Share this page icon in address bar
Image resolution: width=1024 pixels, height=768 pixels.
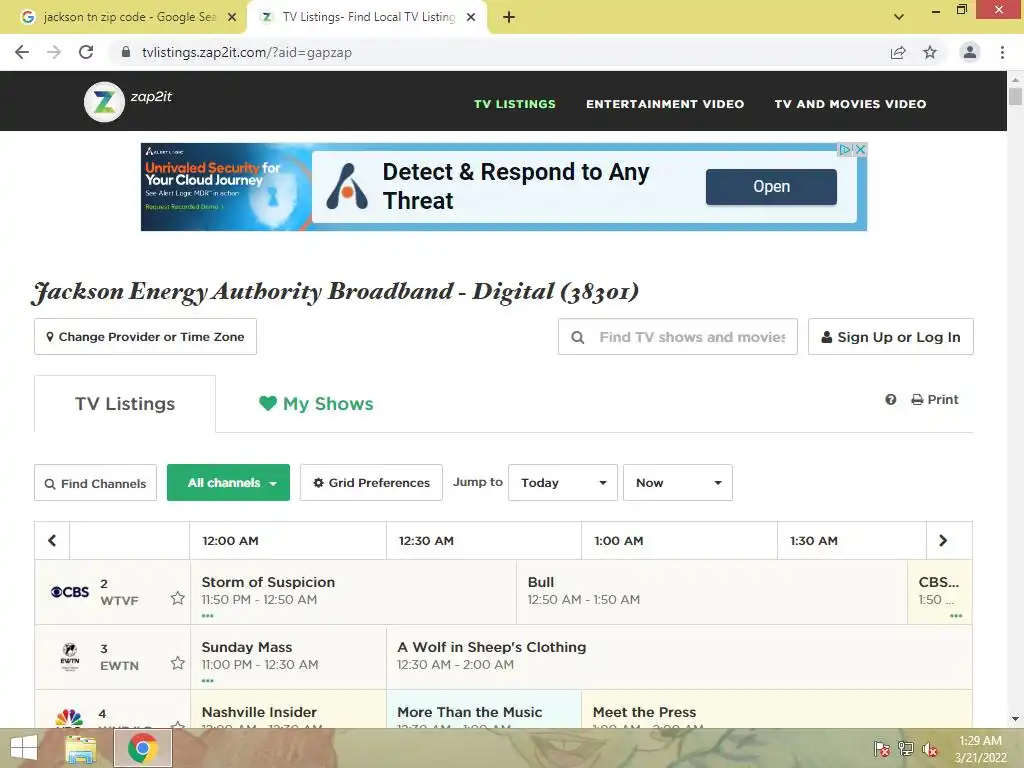[898, 52]
